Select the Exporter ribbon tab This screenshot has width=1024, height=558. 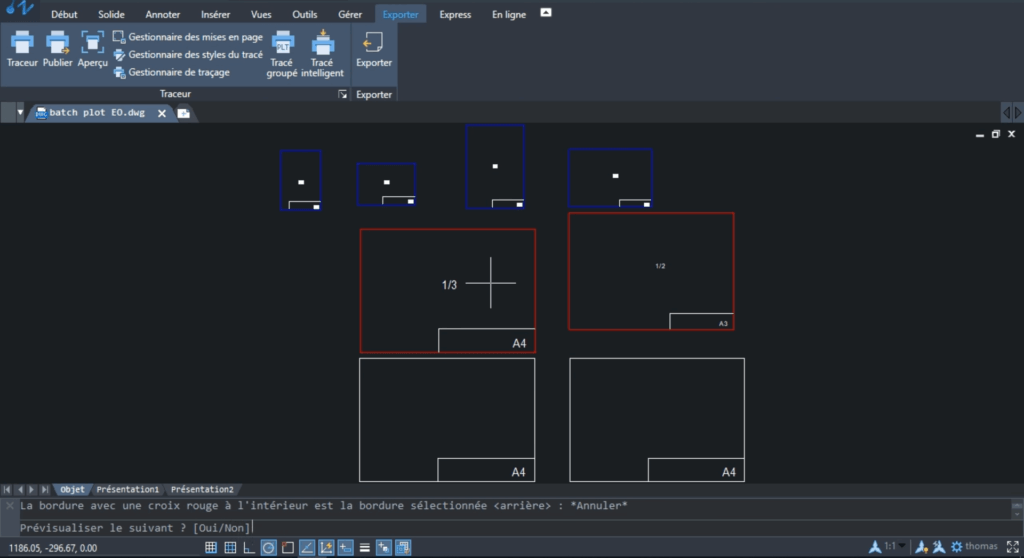tap(400, 14)
